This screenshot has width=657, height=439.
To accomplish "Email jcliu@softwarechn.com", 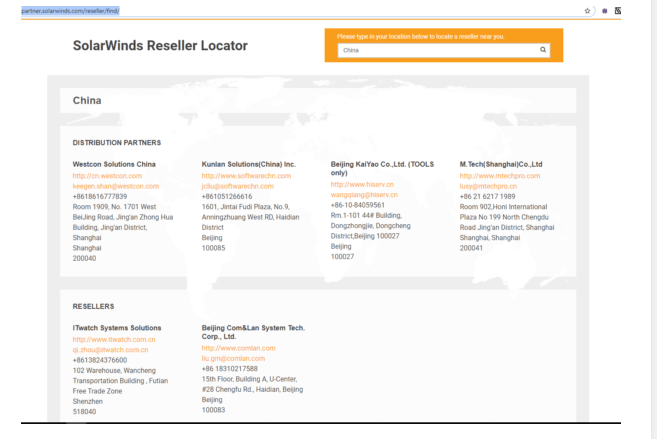I will (x=238, y=186).
